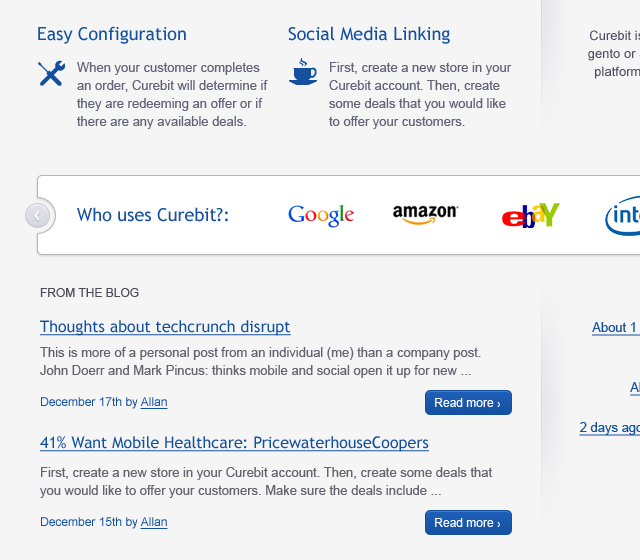The width and height of the screenshot is (640, 560).
Task: Click the Google logo
Action: pyautogui.click(x=321, y=215)
